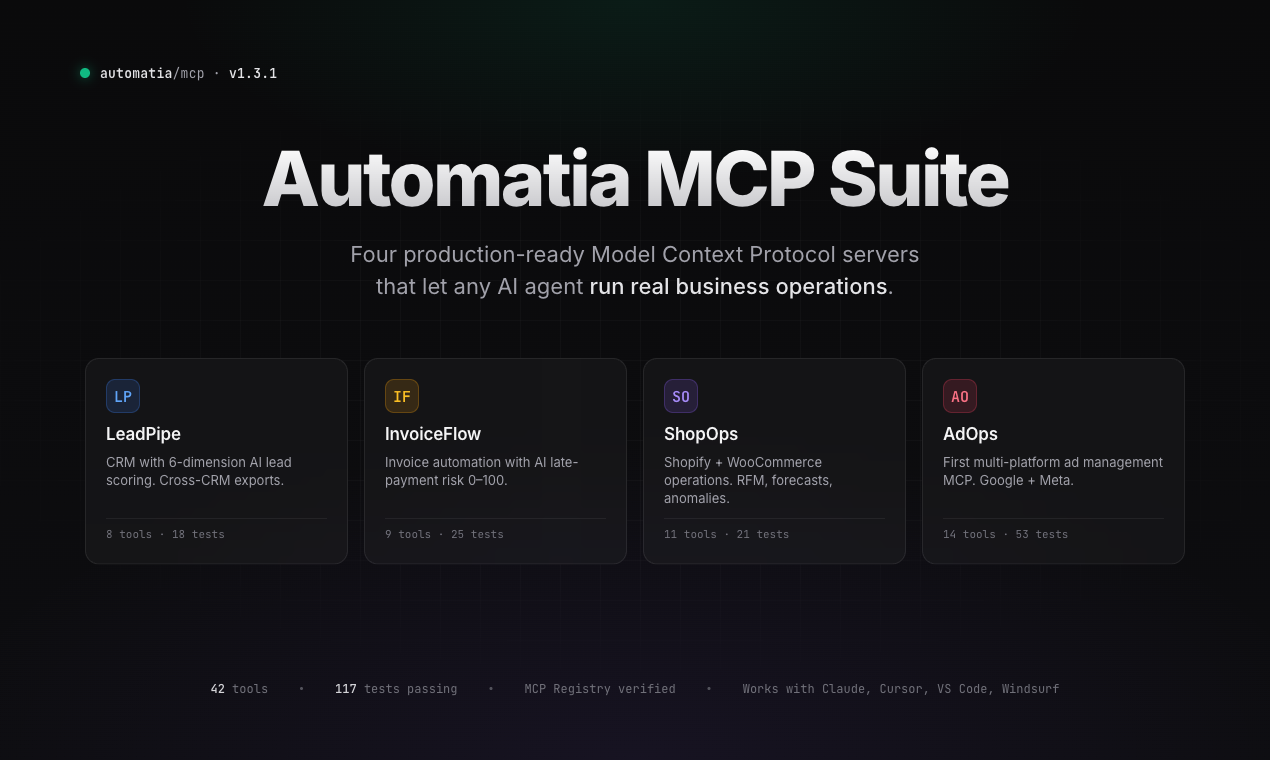Click the v1.3.1 version label
The image size is (1270, 760).
(x=253, y=73)
